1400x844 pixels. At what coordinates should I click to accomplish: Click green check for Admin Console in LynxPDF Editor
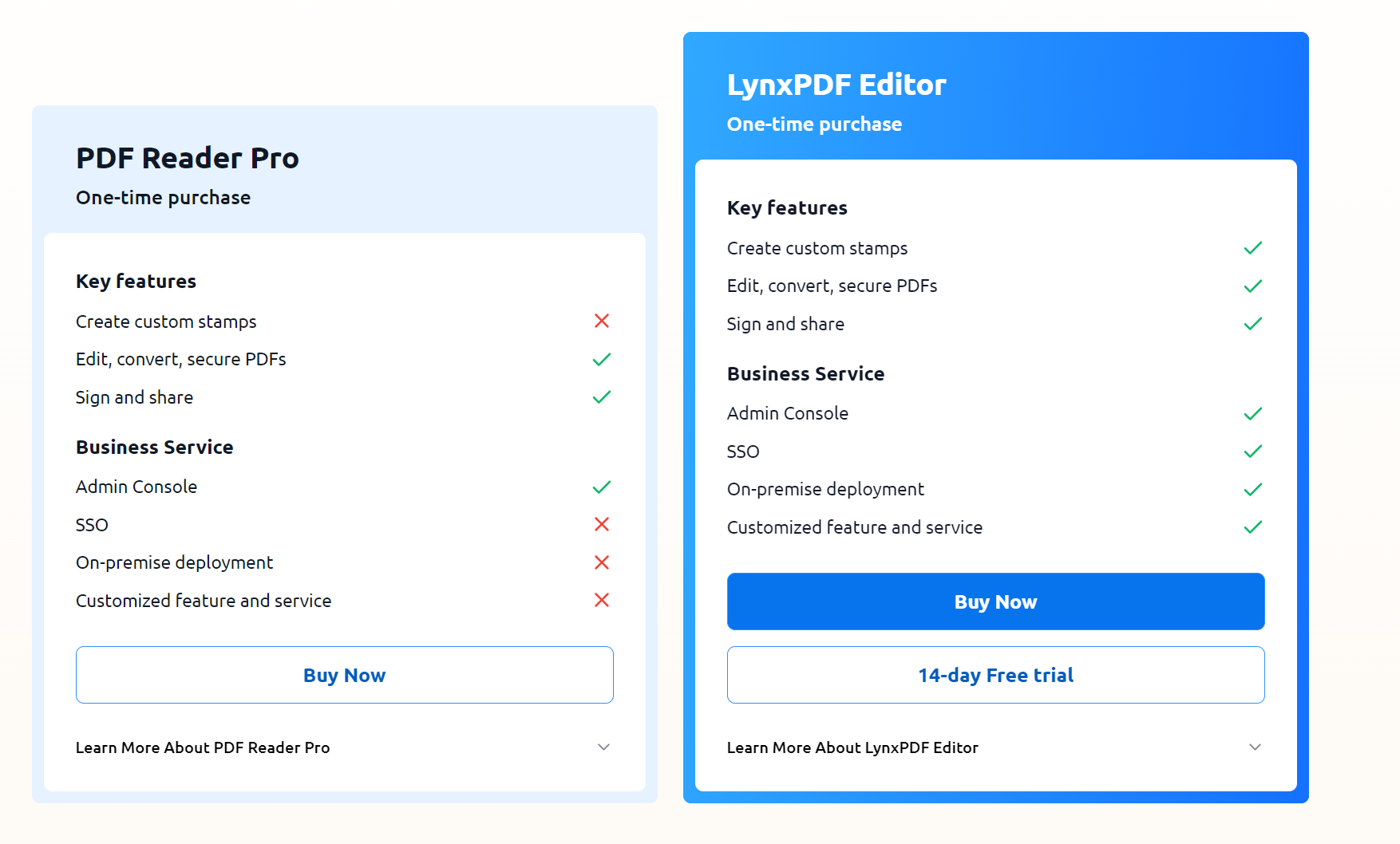pyautogui.click(x=1253, y=413)
